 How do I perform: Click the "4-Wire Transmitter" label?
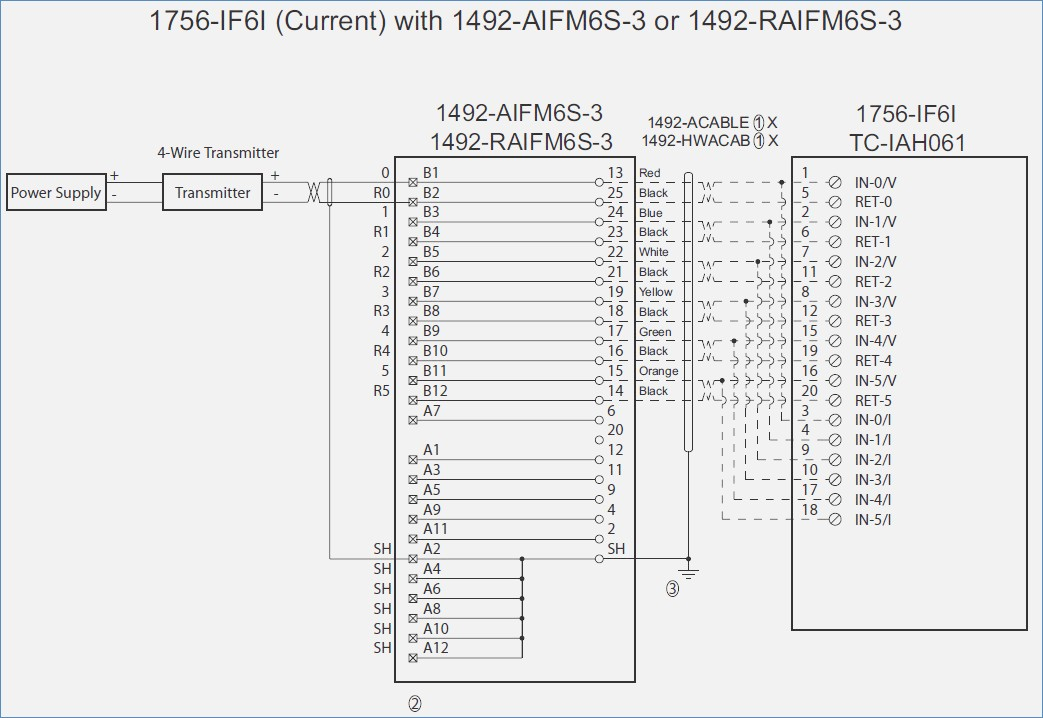218,152
